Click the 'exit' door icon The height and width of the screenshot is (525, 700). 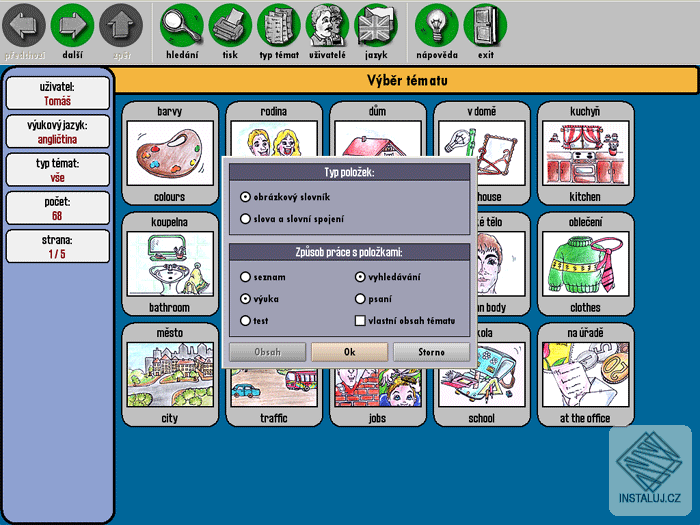[x=485, y=26]
